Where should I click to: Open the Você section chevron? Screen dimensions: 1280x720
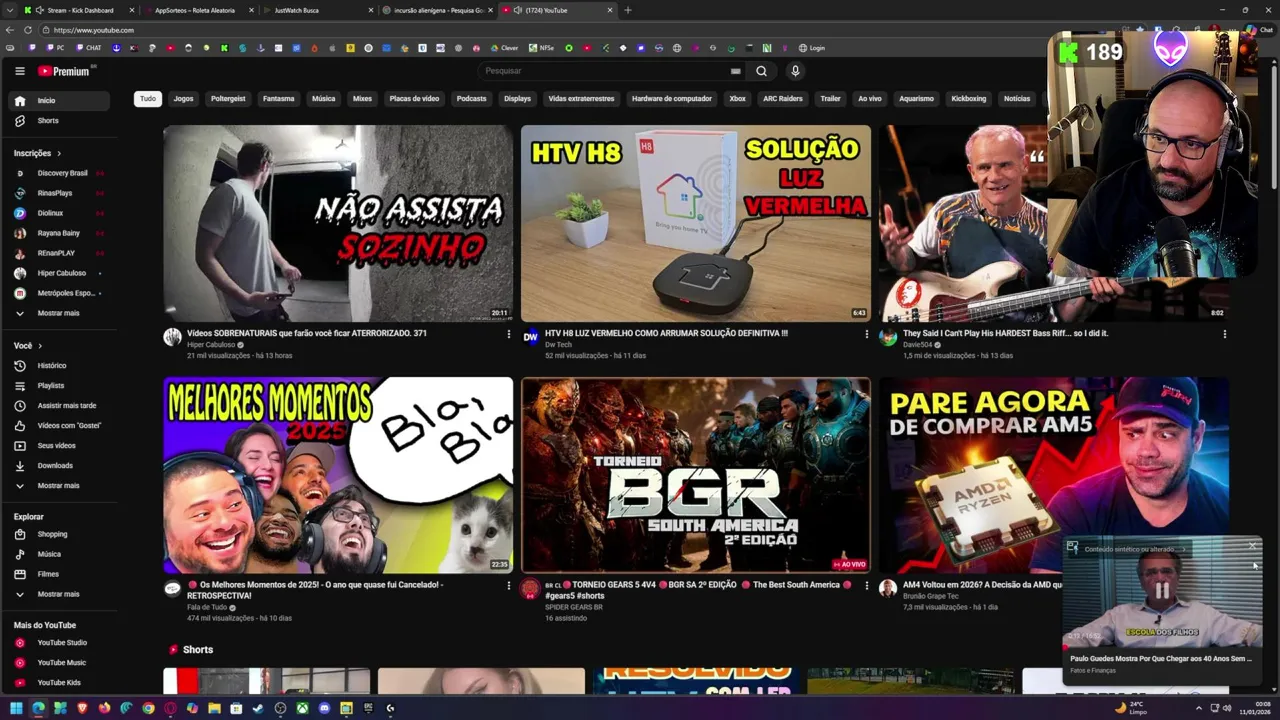pyautogui.click(x=40, y=345)
